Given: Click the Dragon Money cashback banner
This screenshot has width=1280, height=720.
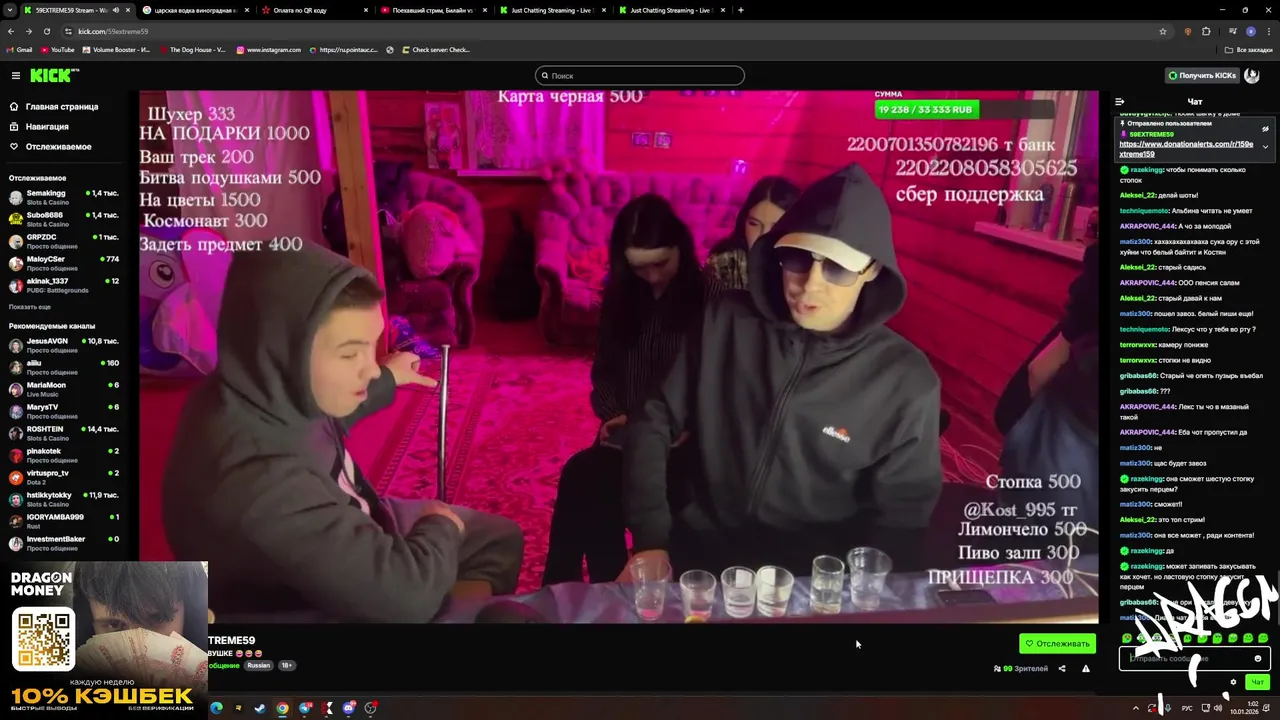Looking at the screenshot, I should [103, 640].
